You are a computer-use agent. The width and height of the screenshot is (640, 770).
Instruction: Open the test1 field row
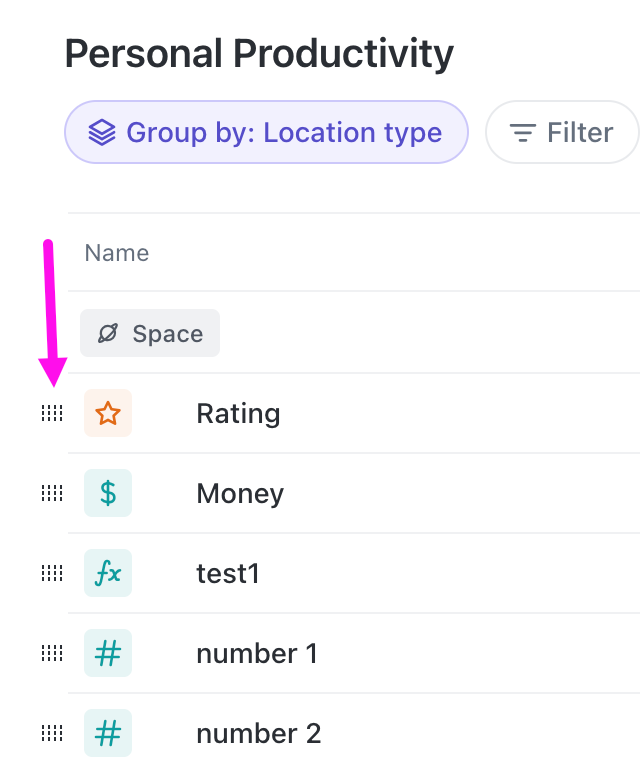coord(228,573)
